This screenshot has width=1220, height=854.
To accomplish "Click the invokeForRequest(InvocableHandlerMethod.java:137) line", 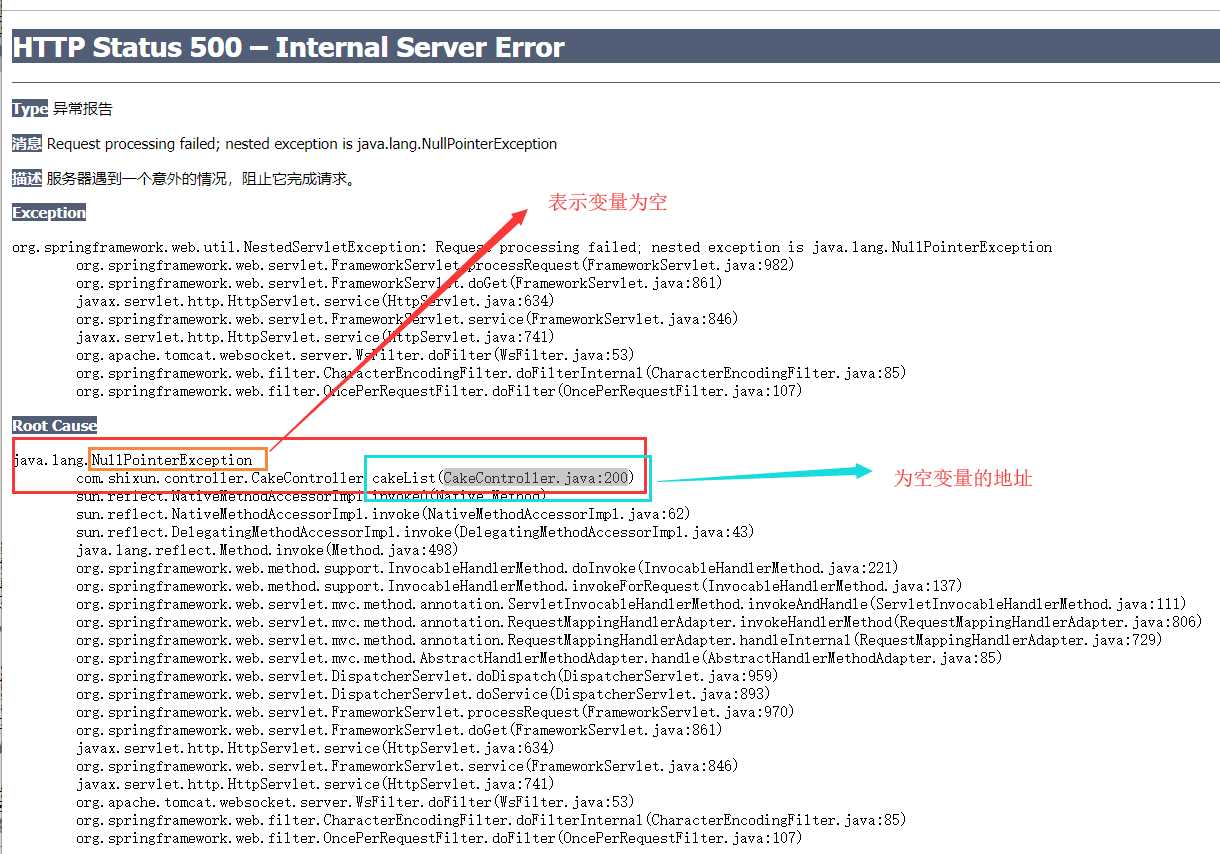I will (519, 586).
